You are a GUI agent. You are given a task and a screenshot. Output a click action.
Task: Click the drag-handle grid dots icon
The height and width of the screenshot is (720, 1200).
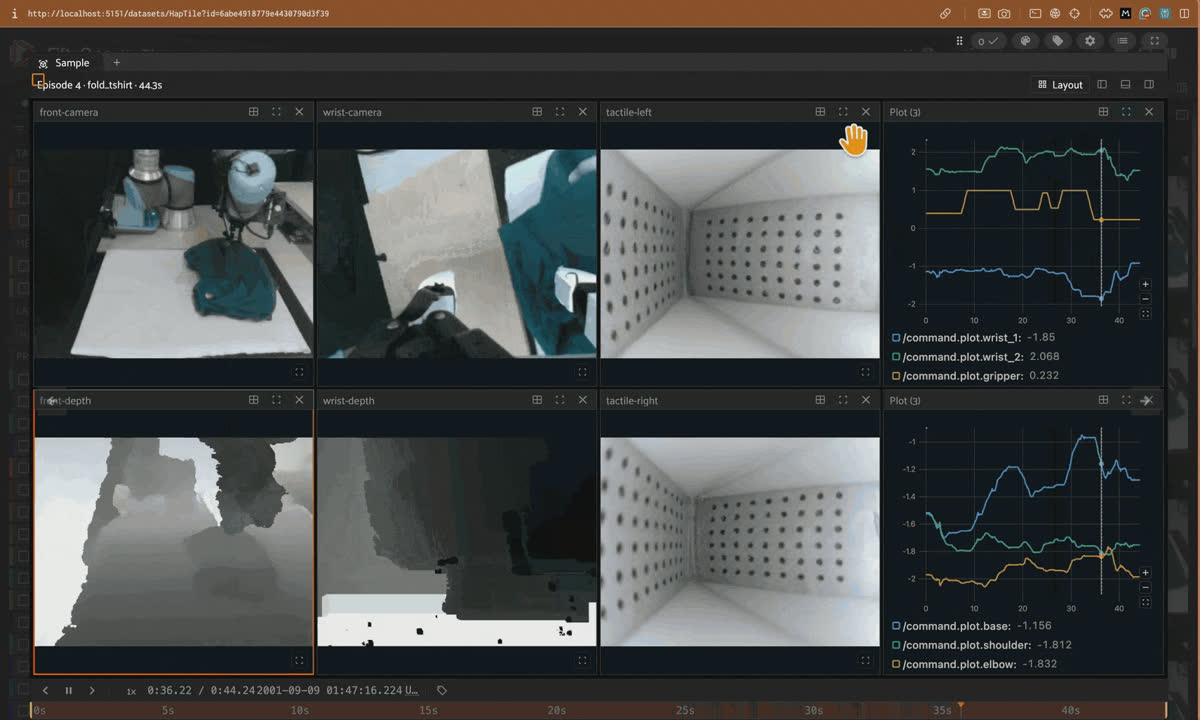click(960, 41)
